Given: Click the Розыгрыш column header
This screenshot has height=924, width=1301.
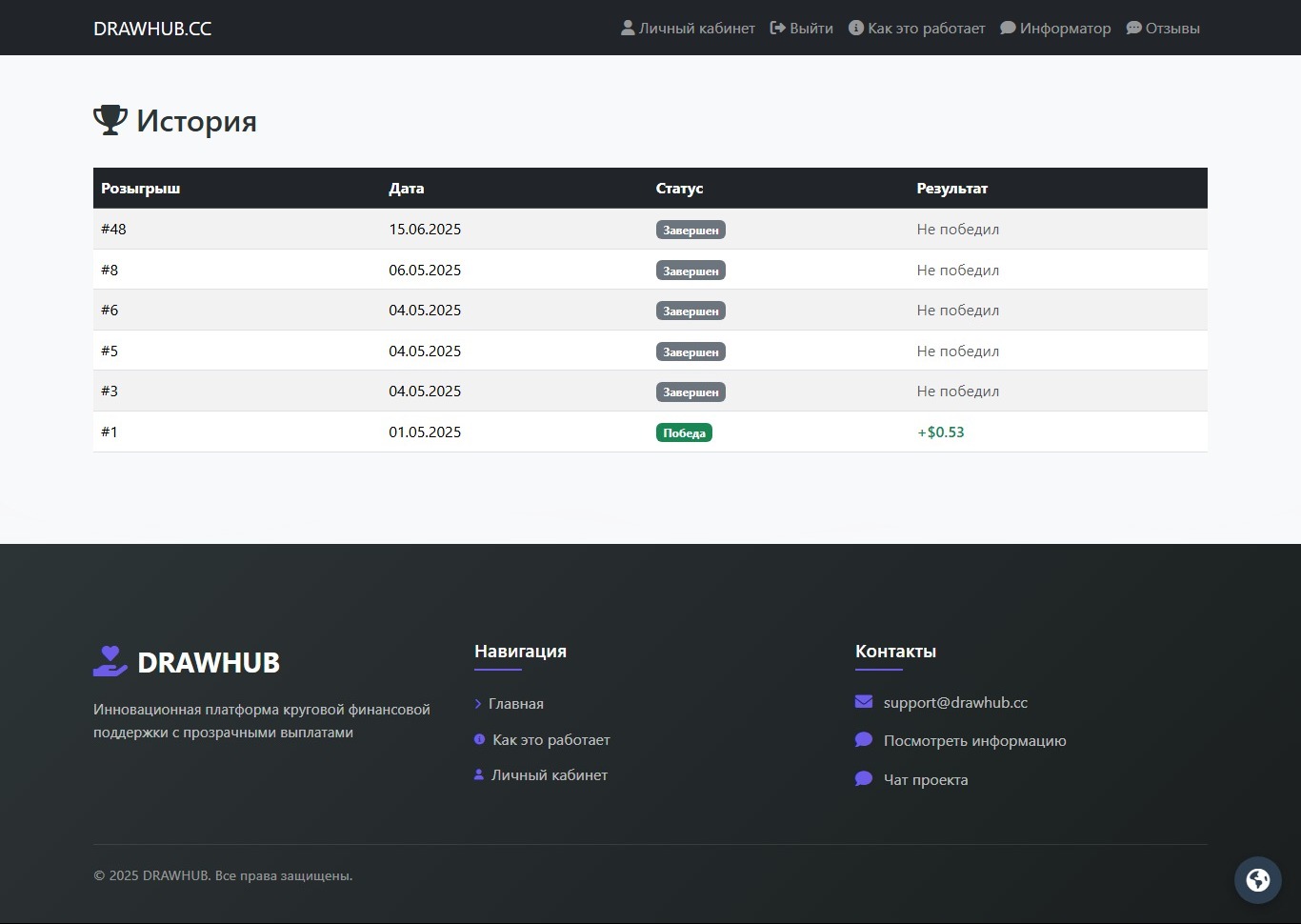Looking at the screenshot, I should click(x=141, y=189).
